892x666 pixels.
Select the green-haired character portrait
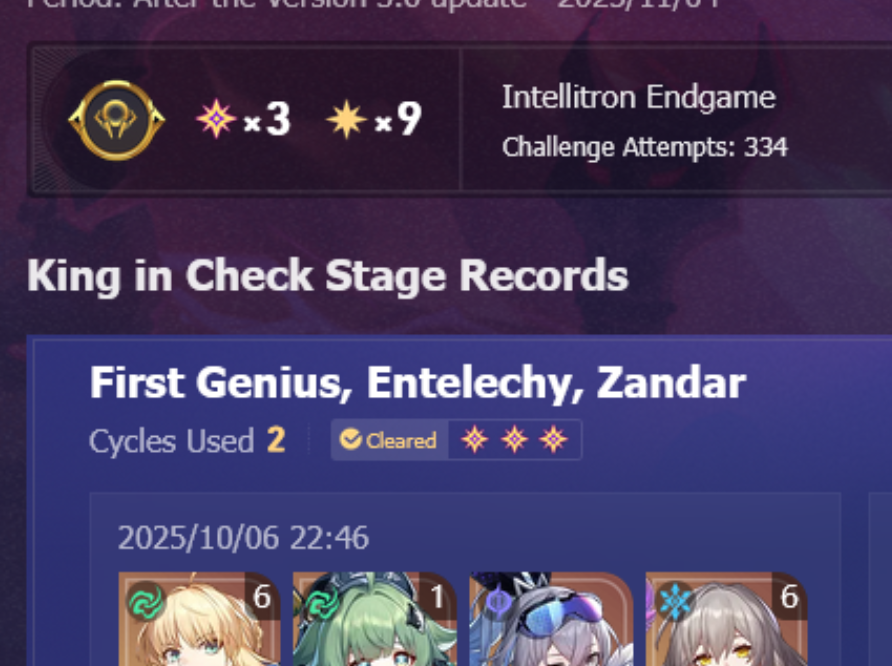pyautogui.click(x=375, y=619)
